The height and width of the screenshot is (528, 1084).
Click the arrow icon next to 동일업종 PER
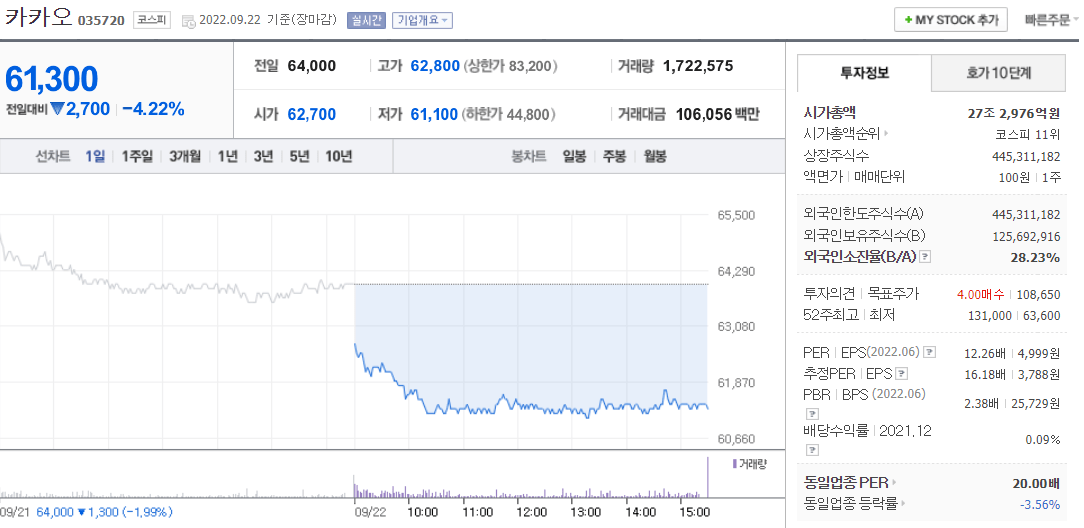pyautogui.click(x=894, y=483)
